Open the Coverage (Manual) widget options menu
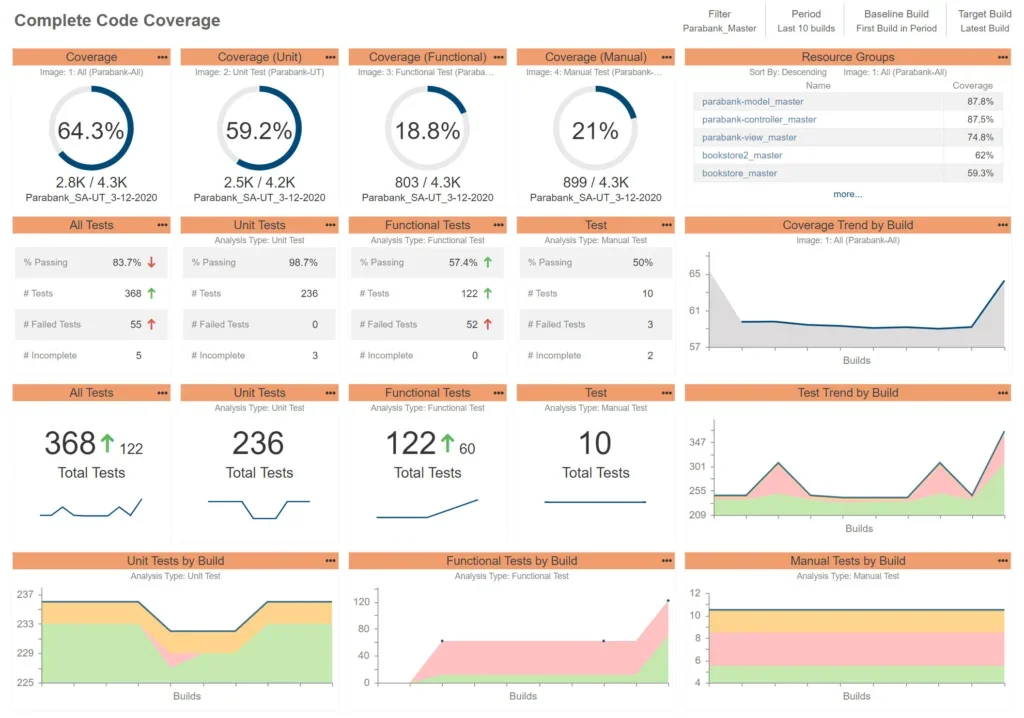 coord(666,58)
